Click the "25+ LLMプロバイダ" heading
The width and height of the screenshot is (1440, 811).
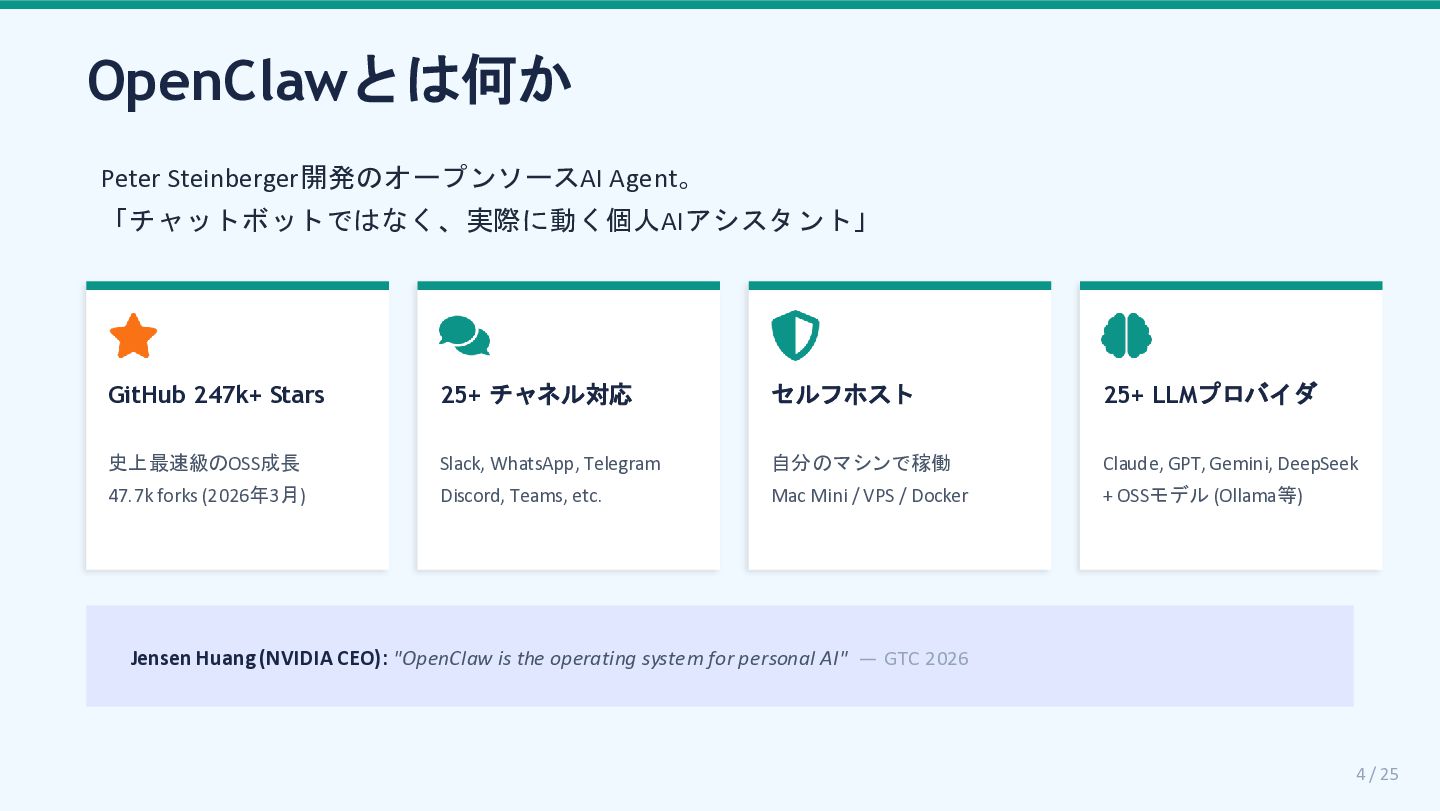tap(1210, 395)
